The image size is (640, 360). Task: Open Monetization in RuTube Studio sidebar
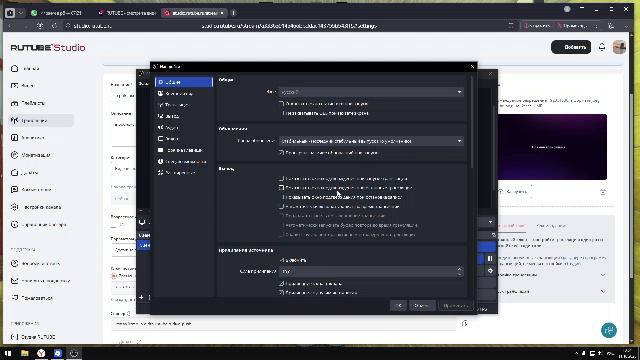point(41,155)
